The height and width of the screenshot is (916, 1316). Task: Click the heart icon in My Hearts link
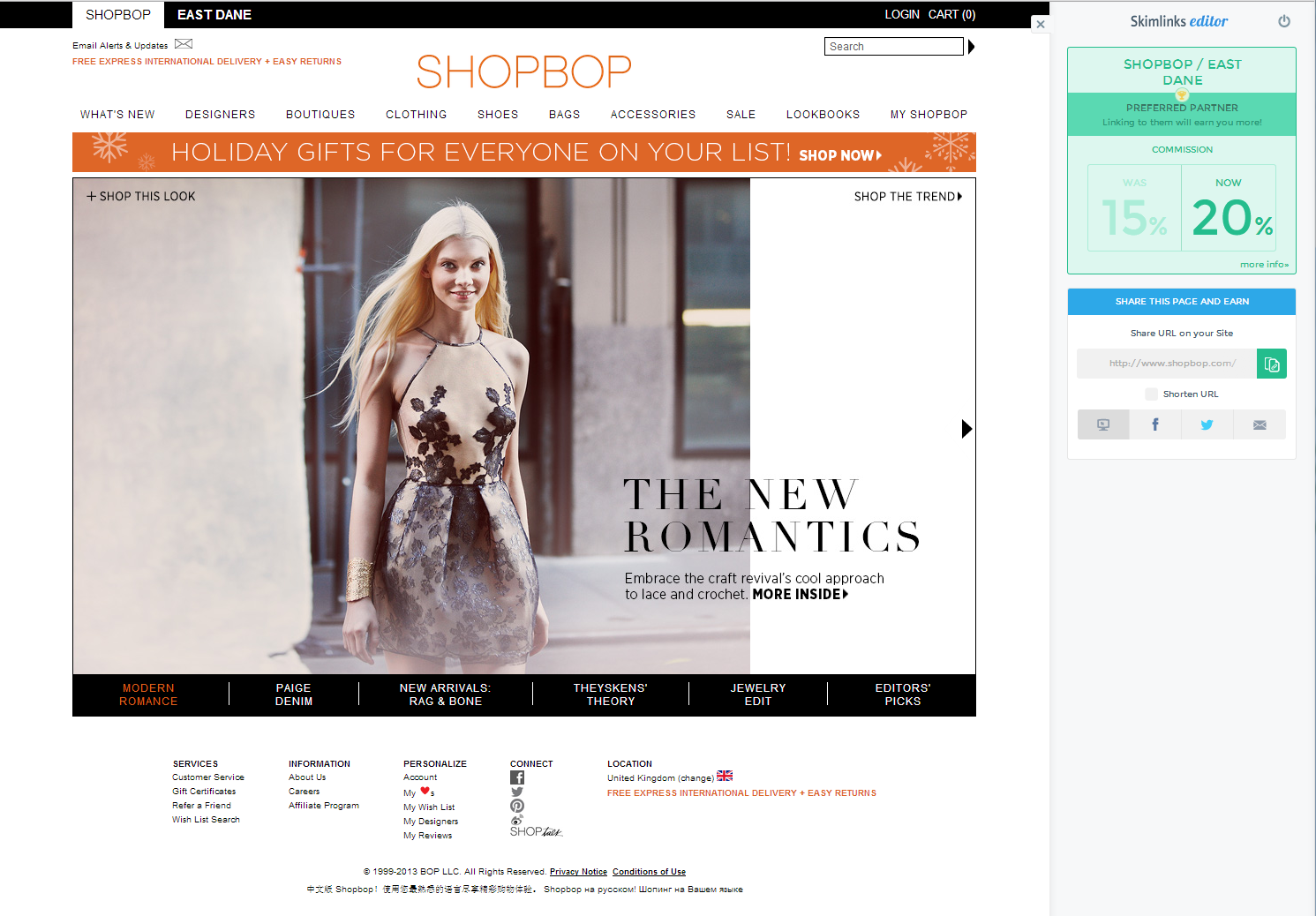425,791
